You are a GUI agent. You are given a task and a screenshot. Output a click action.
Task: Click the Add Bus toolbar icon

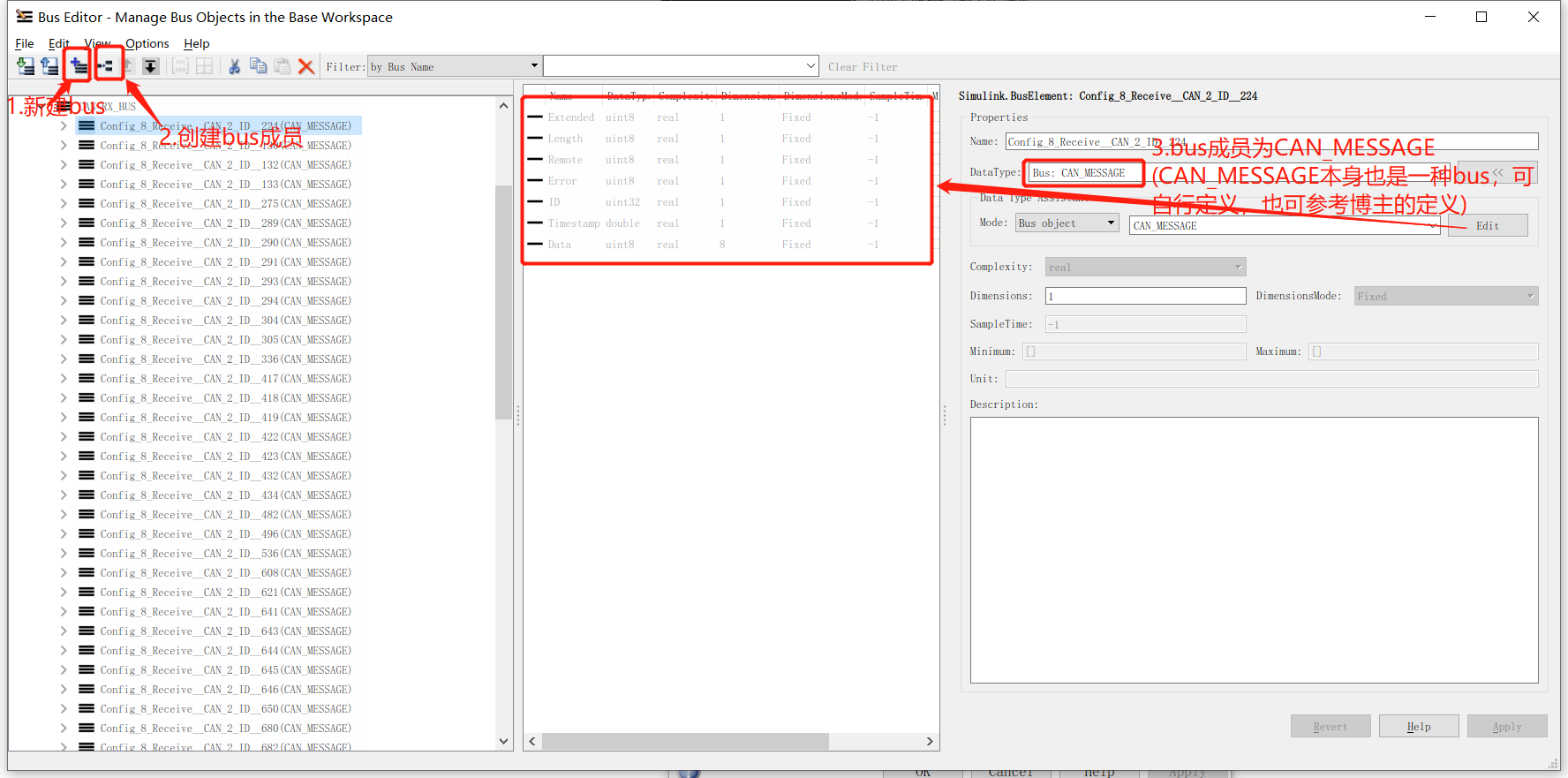tap(79, 66)
